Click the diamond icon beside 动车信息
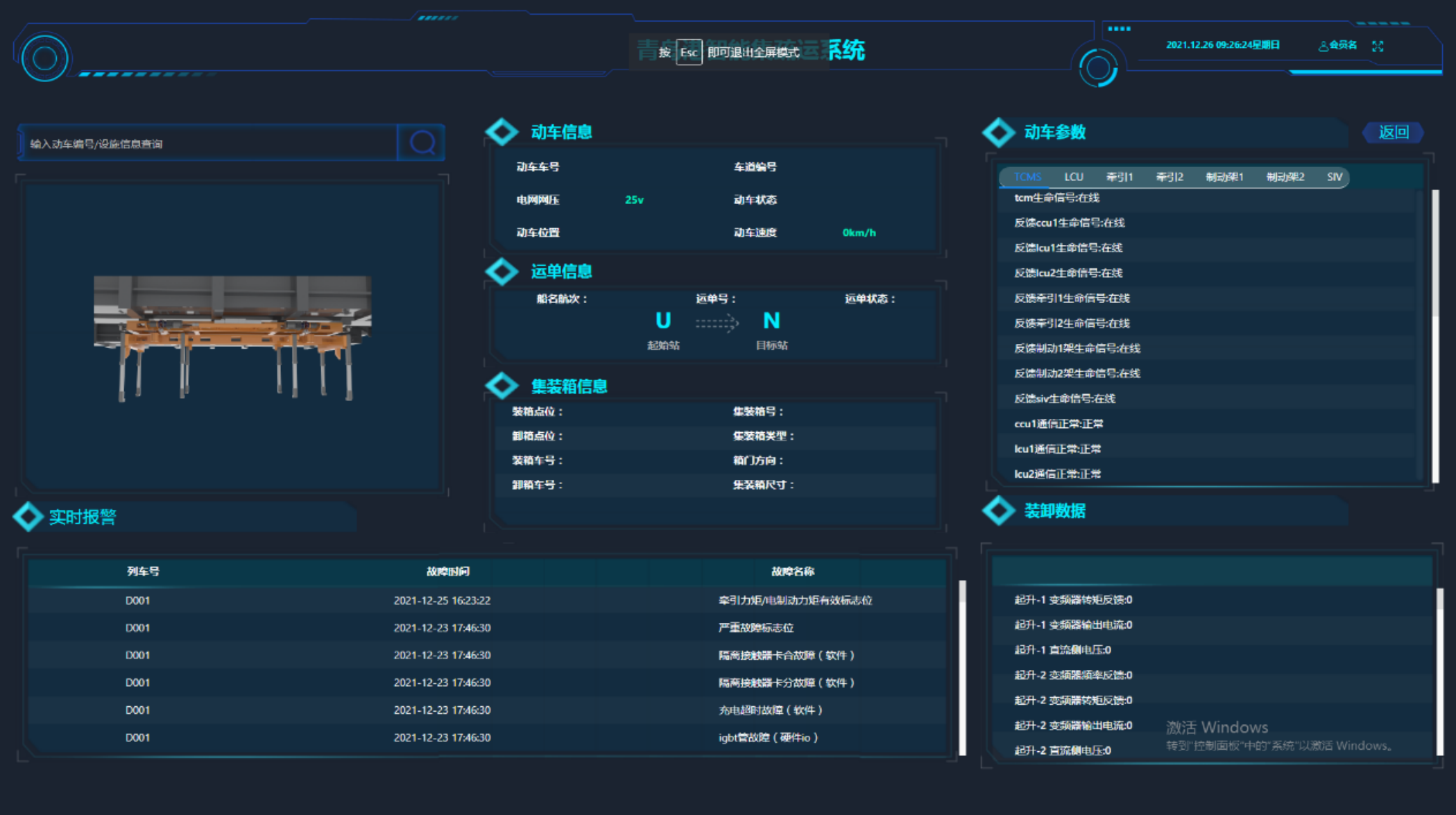Screen dimensions: 1456x815 tap(502, 132)
